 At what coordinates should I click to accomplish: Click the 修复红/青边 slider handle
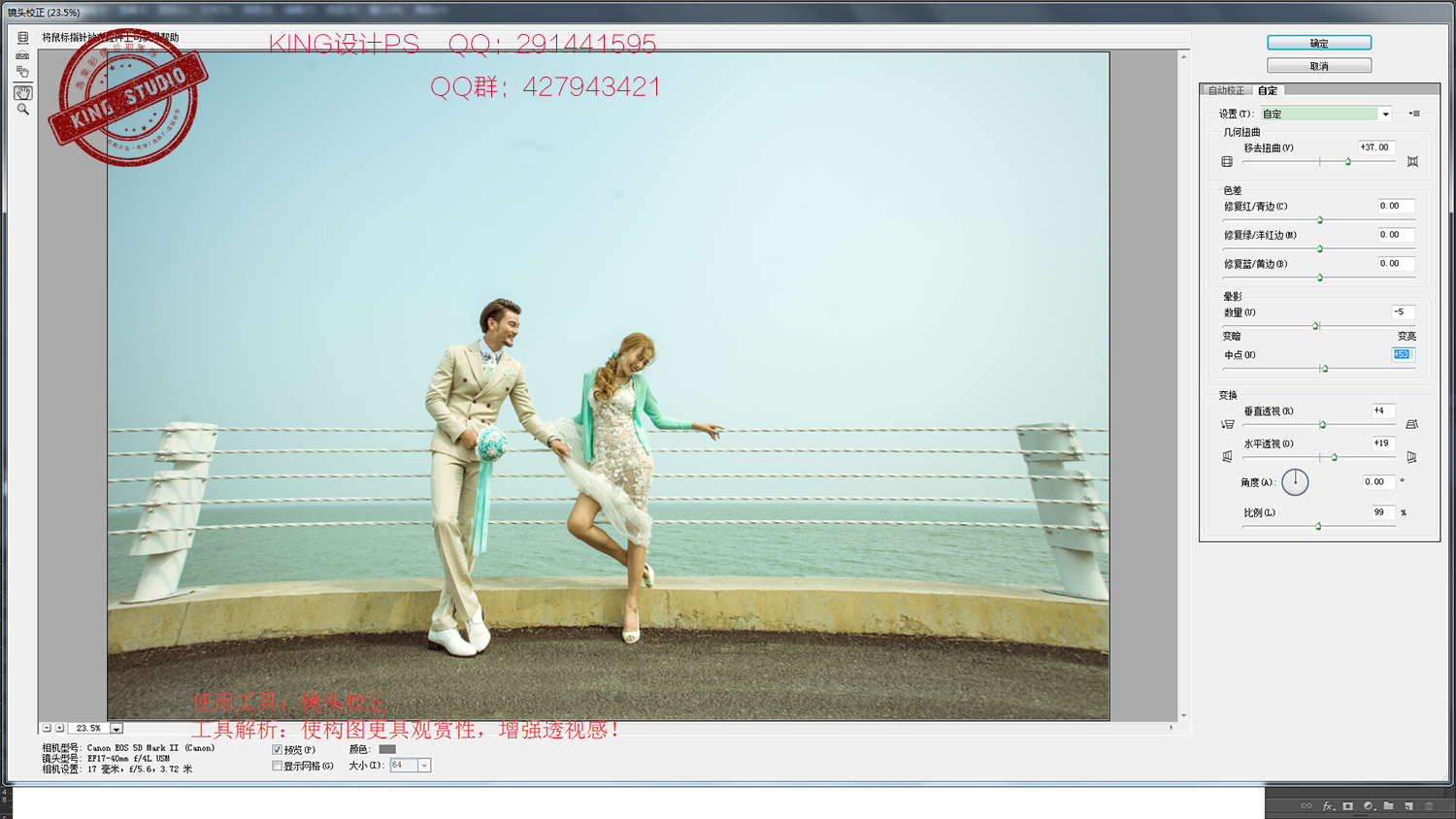(1320, 220)
